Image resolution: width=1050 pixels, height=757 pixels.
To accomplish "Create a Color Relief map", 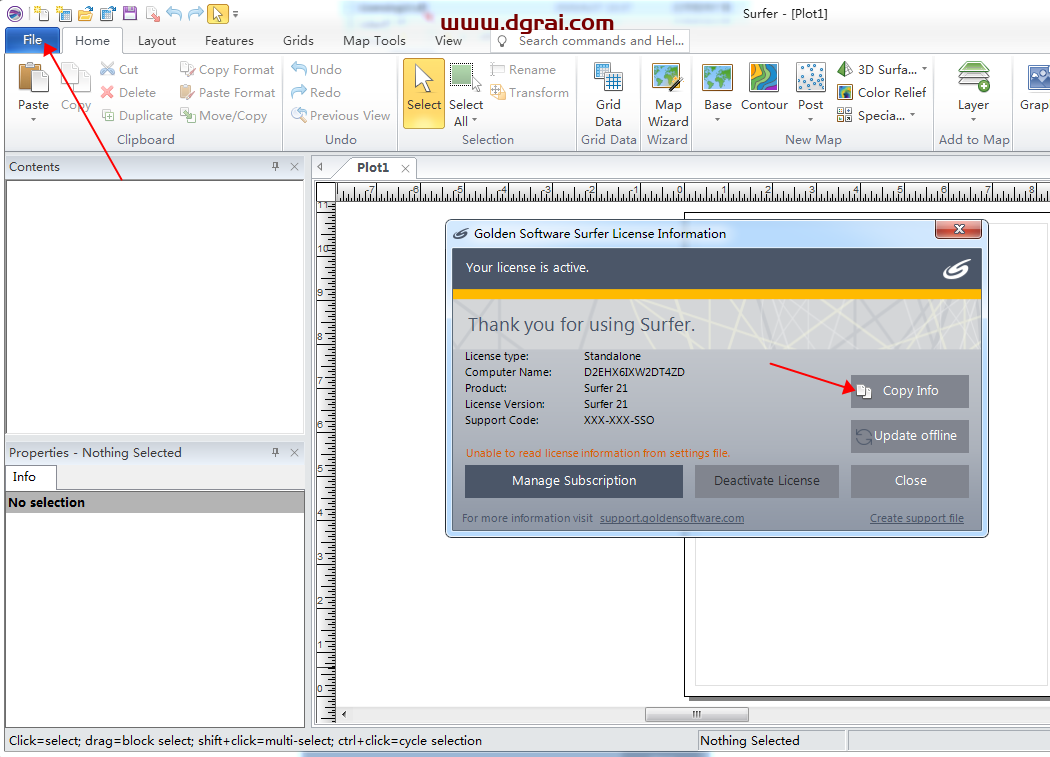I will pos(882,92).
